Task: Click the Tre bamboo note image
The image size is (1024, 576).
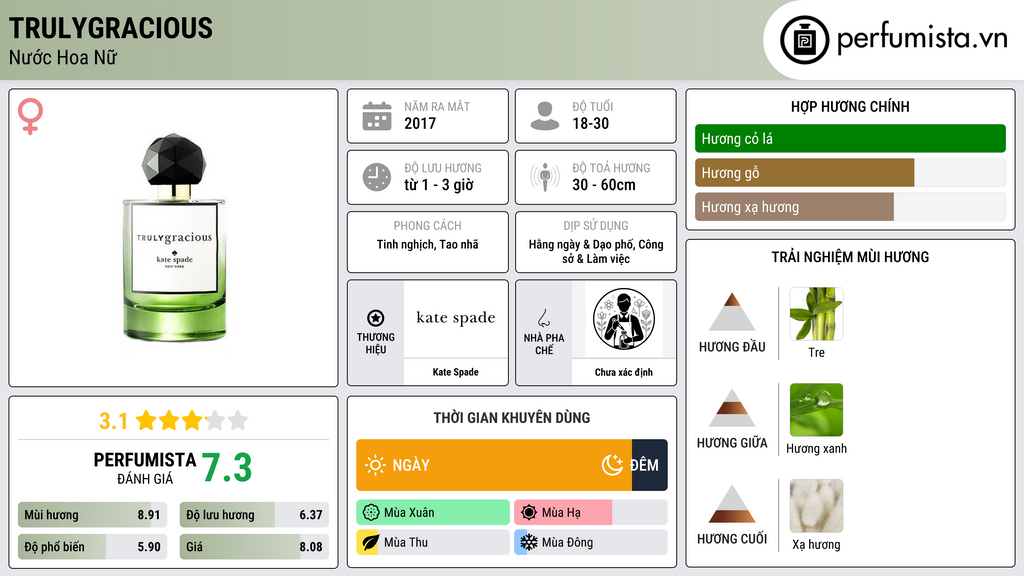Action: (816, 313)
